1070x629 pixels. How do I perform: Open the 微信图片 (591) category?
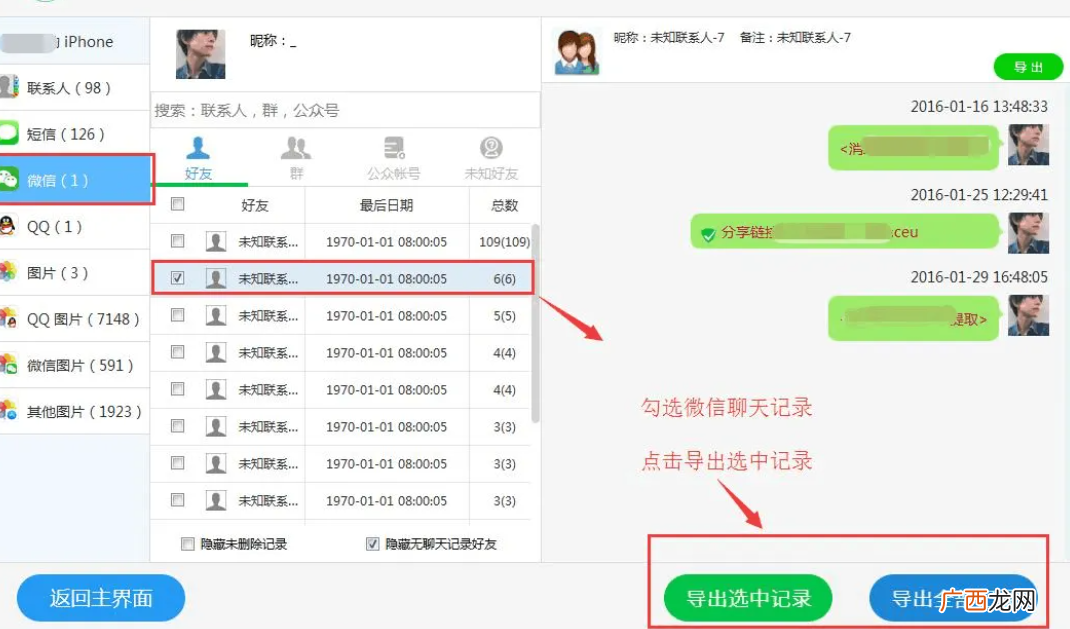[x=74, y=366]
